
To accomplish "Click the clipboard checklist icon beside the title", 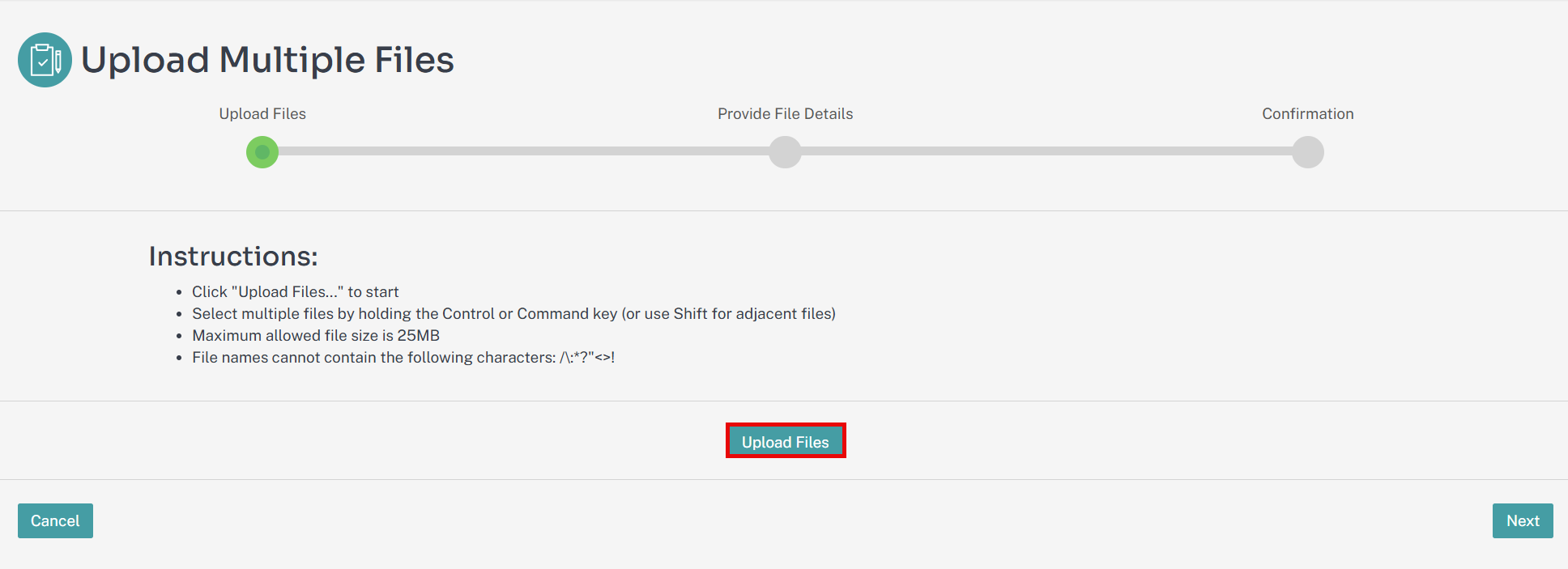I will click(45, 60).
